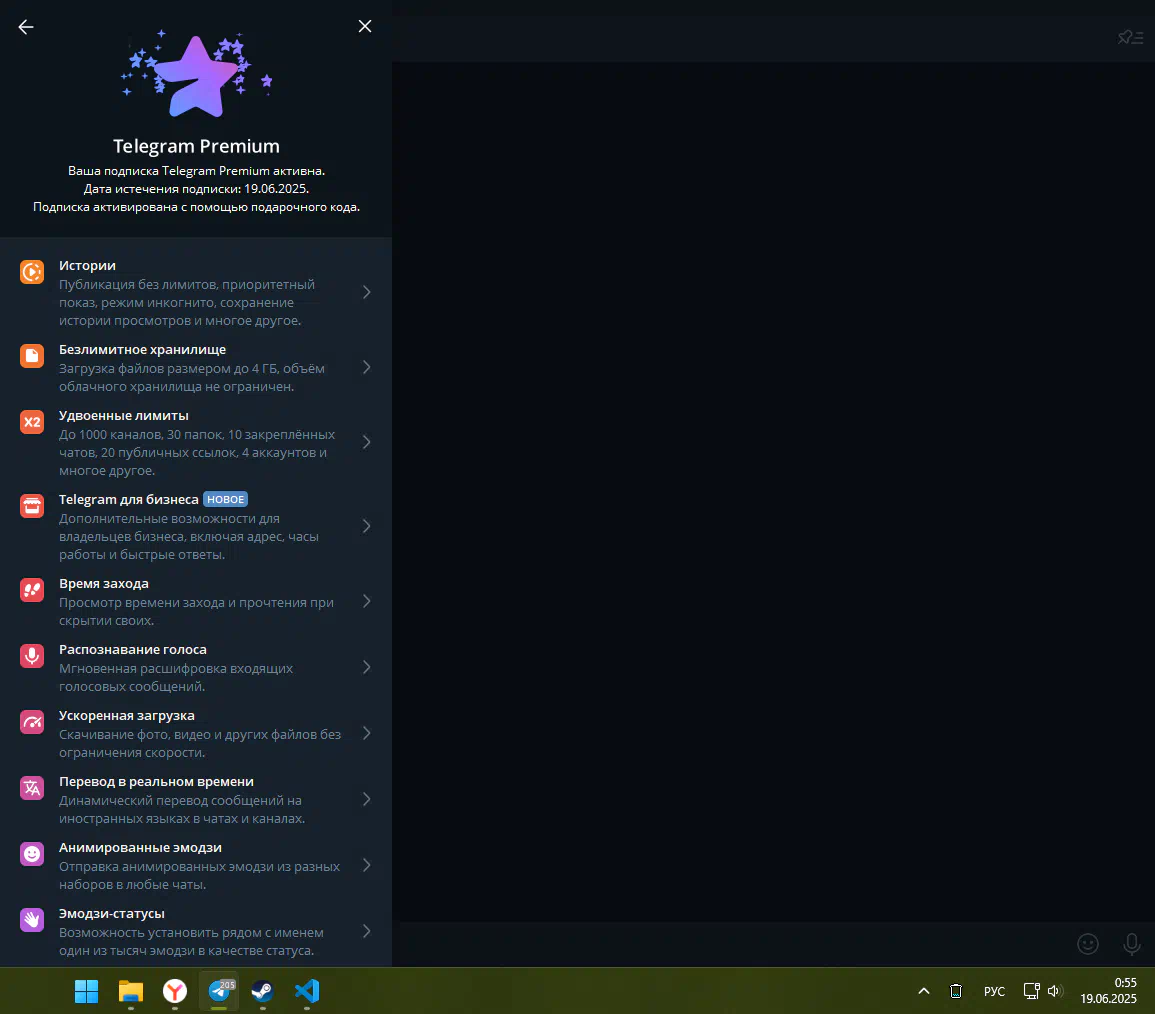Open the Истории feature title
The image size is (1155, 1014).
coord(87,266)
